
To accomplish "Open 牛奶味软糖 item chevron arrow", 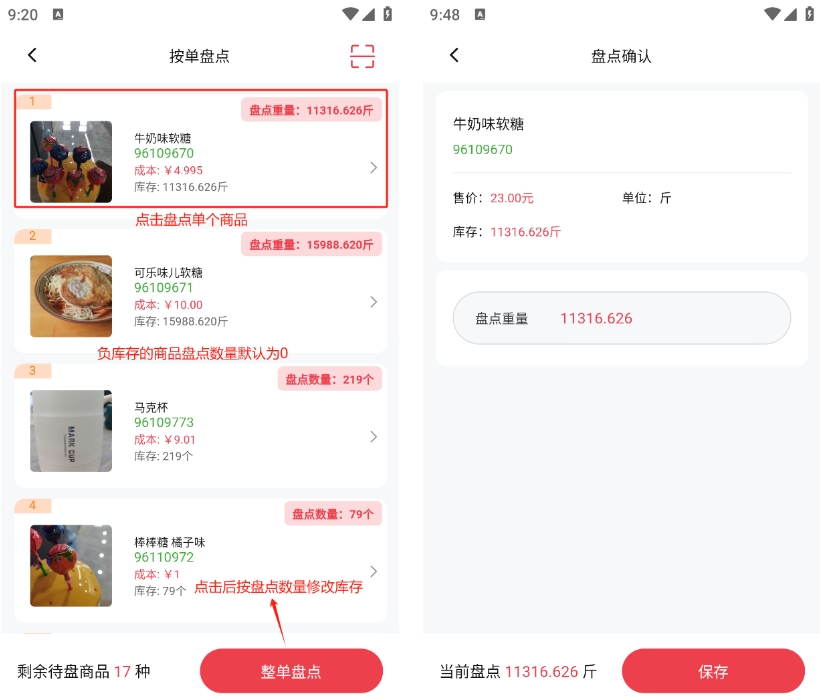I will click(x=373, y=167).
